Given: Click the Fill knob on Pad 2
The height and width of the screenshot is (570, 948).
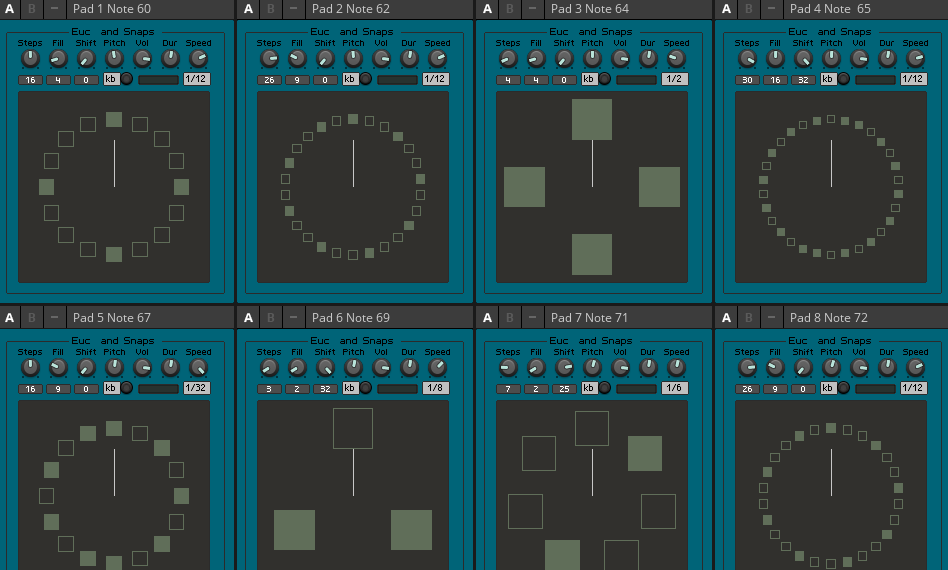Looking at the screenshot, I should coord(297,60).
